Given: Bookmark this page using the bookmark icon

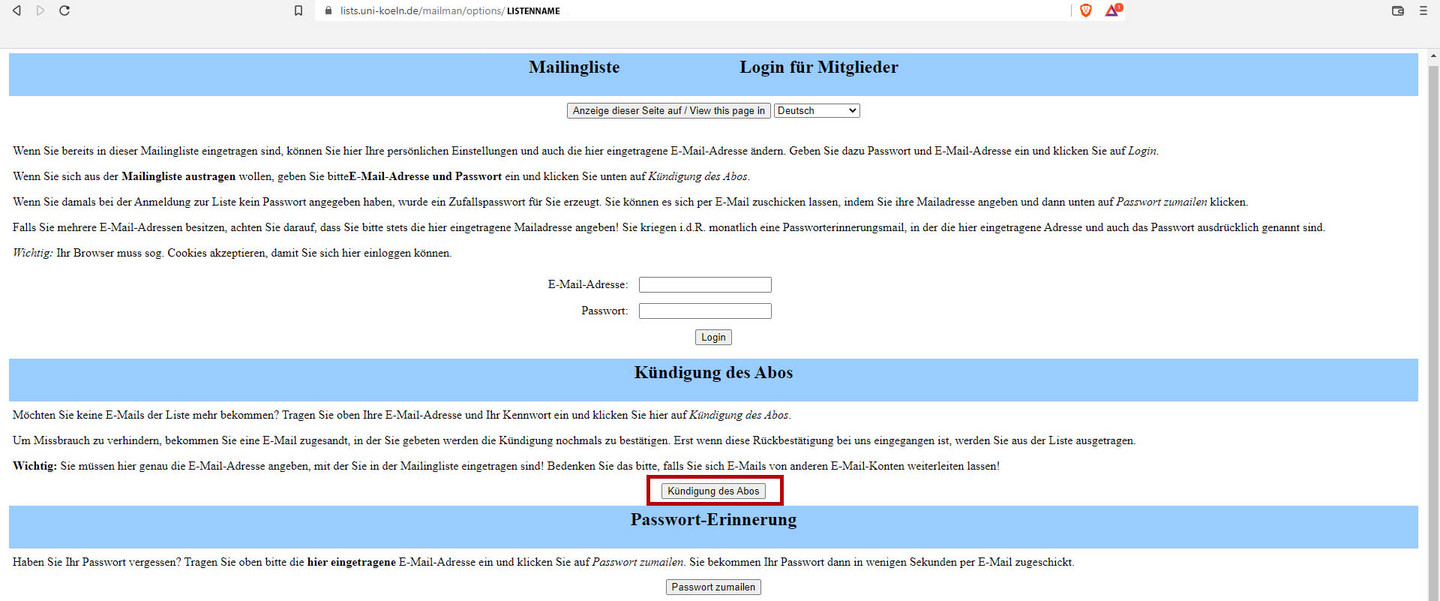Looking at the screenshot, I should [x=298, y=10].
